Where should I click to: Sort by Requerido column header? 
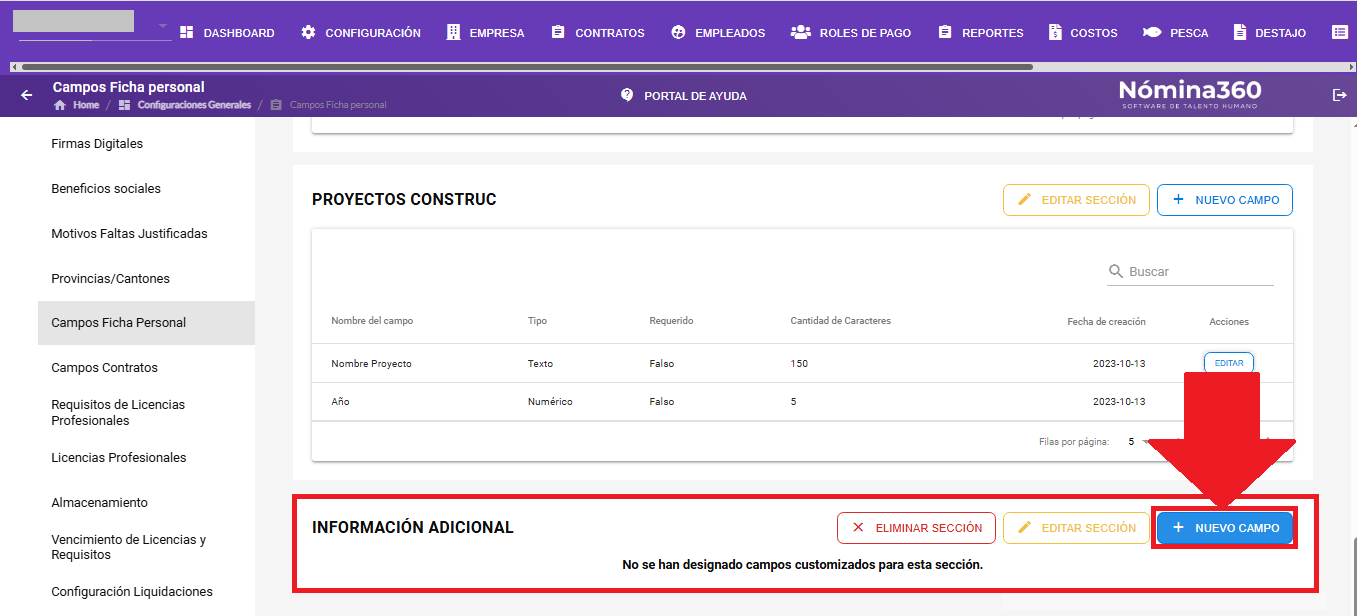[x=671, y=321]
